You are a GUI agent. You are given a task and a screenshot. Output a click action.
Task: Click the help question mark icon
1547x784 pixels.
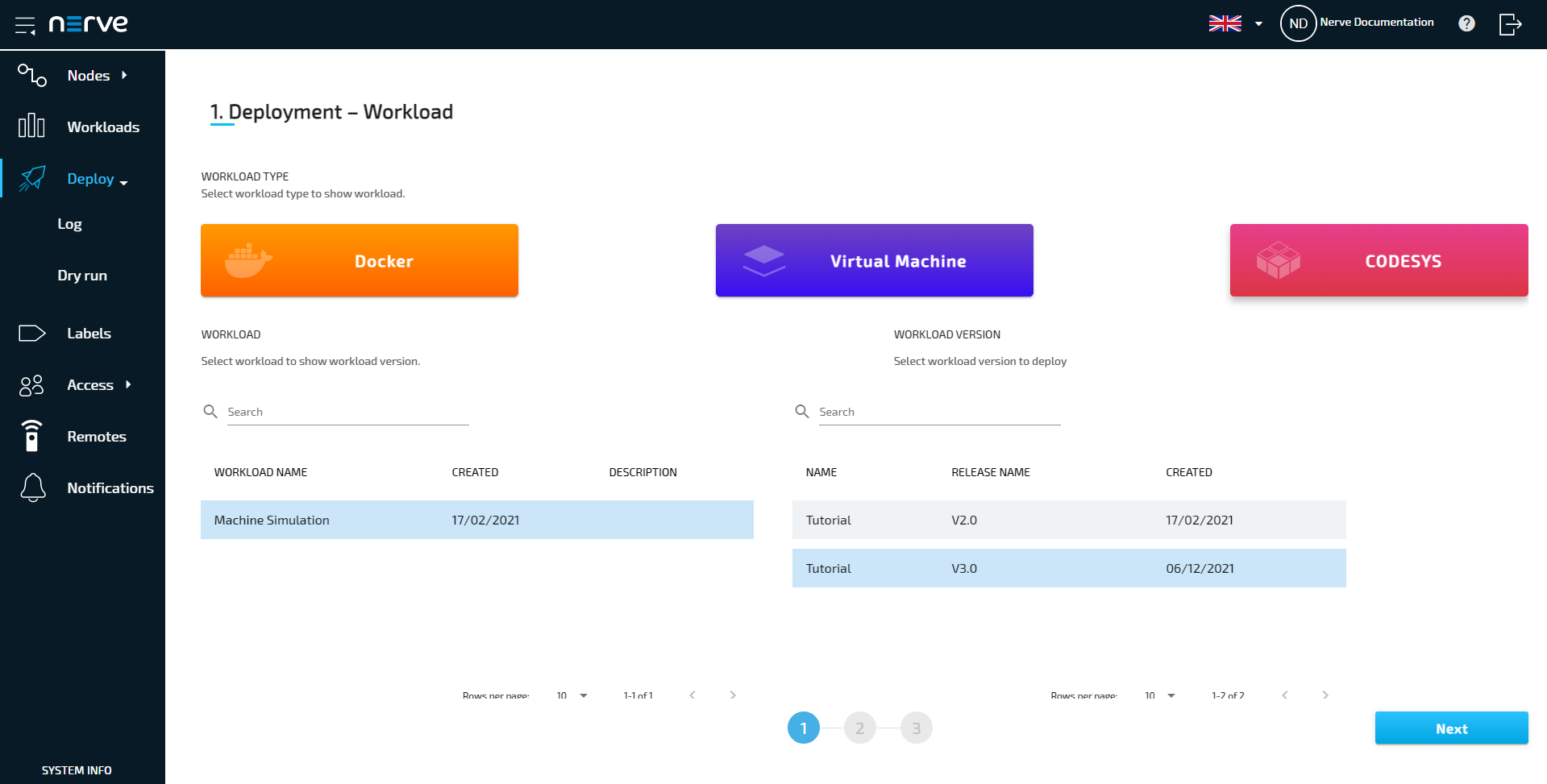tap(1466, 23)
